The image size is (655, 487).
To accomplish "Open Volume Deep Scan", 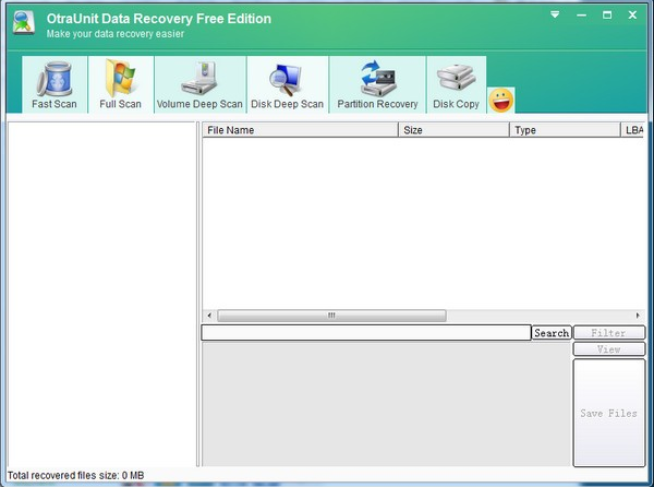I will pos(200,85).
